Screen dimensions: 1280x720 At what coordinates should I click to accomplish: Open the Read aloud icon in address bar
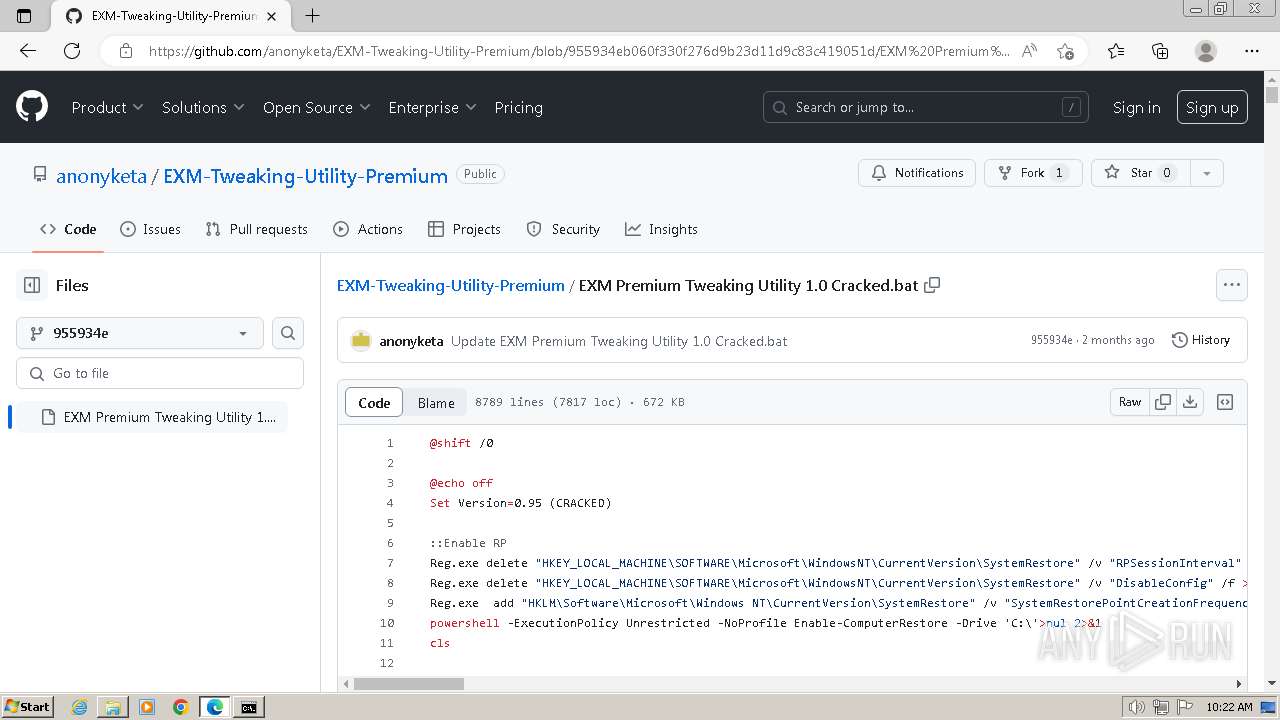pos(1029,51)
